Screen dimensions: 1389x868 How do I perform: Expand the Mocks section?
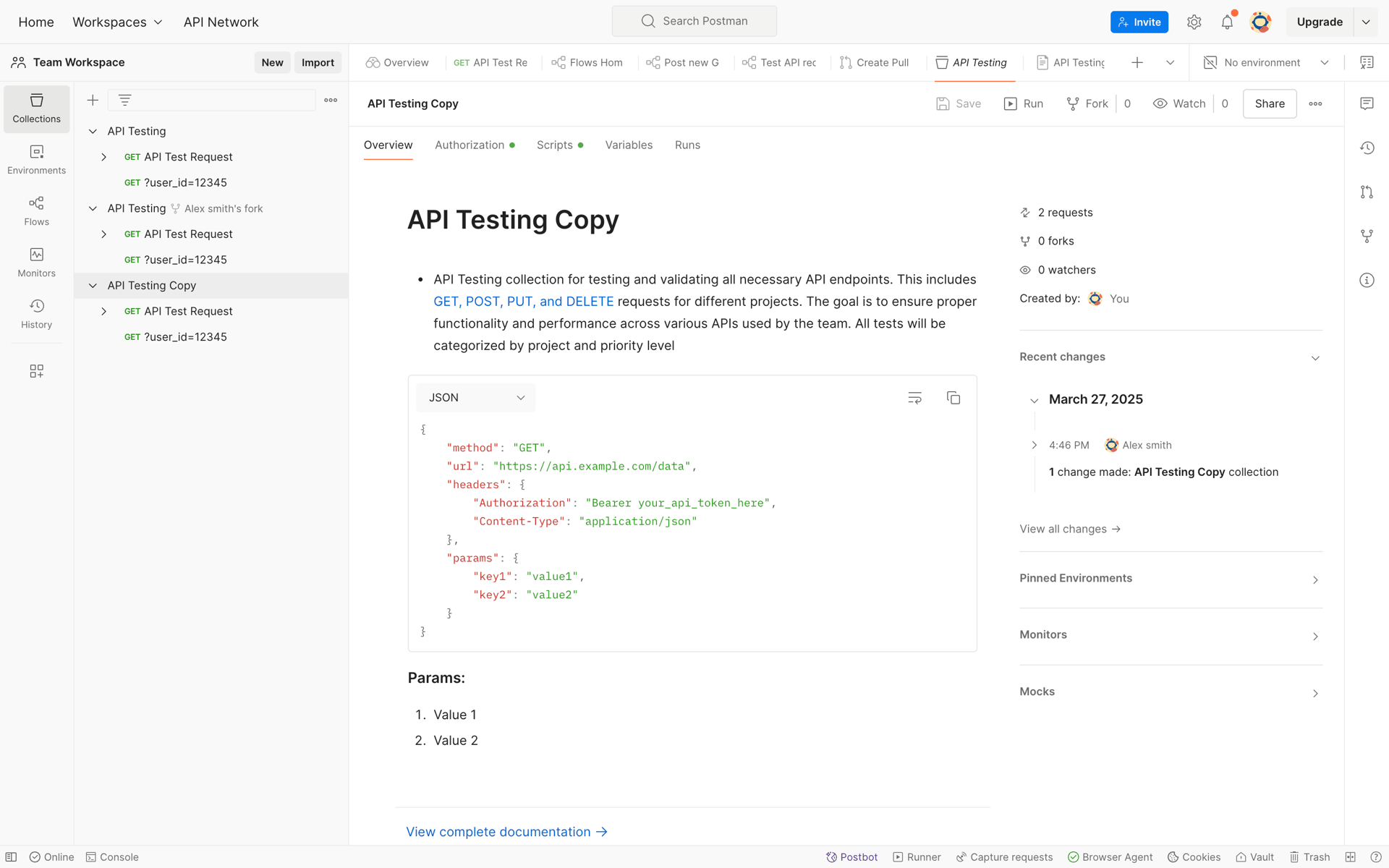coord(1315,693)
